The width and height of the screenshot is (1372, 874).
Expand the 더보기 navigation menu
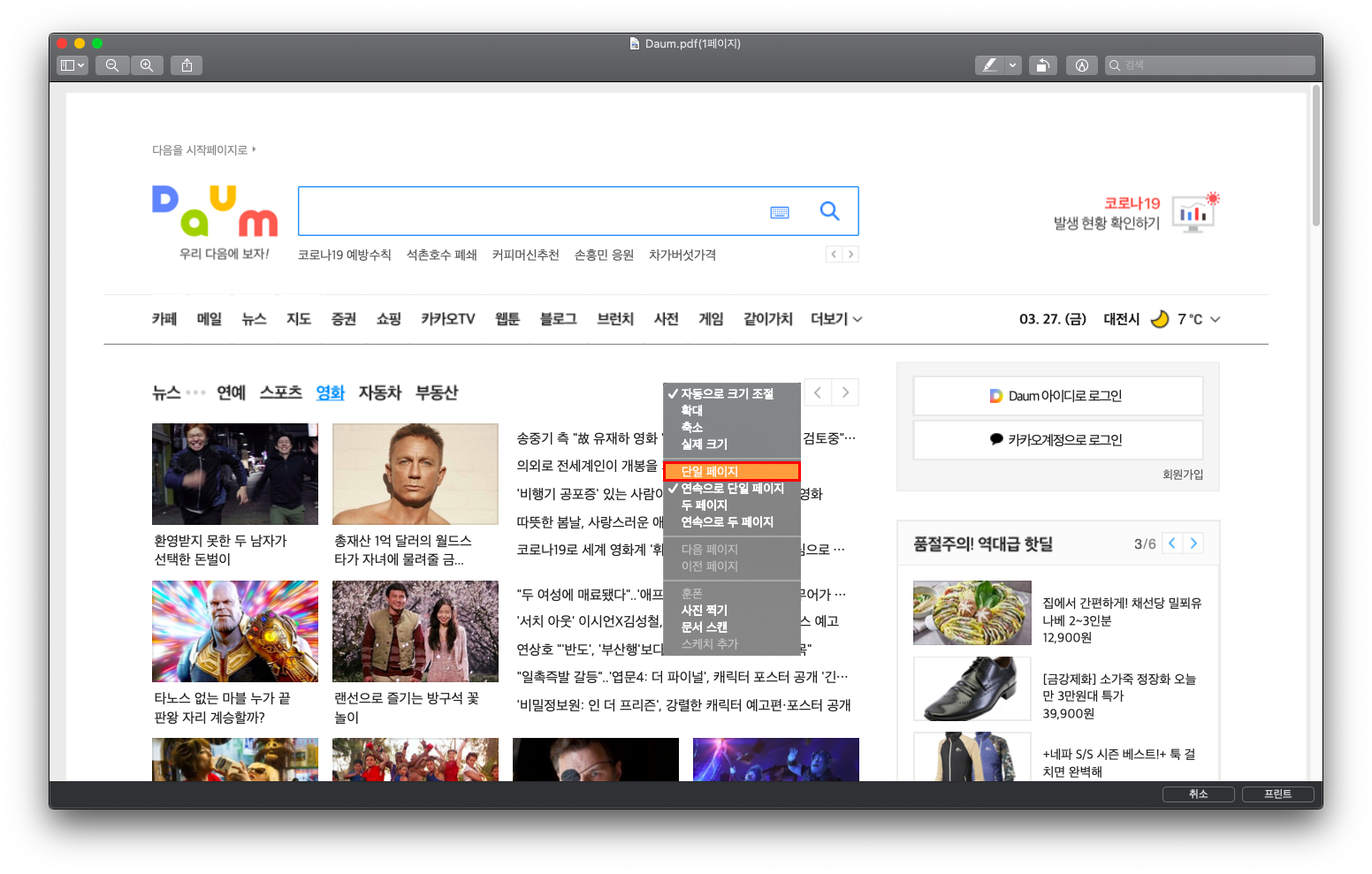click(x=836, y=319)
